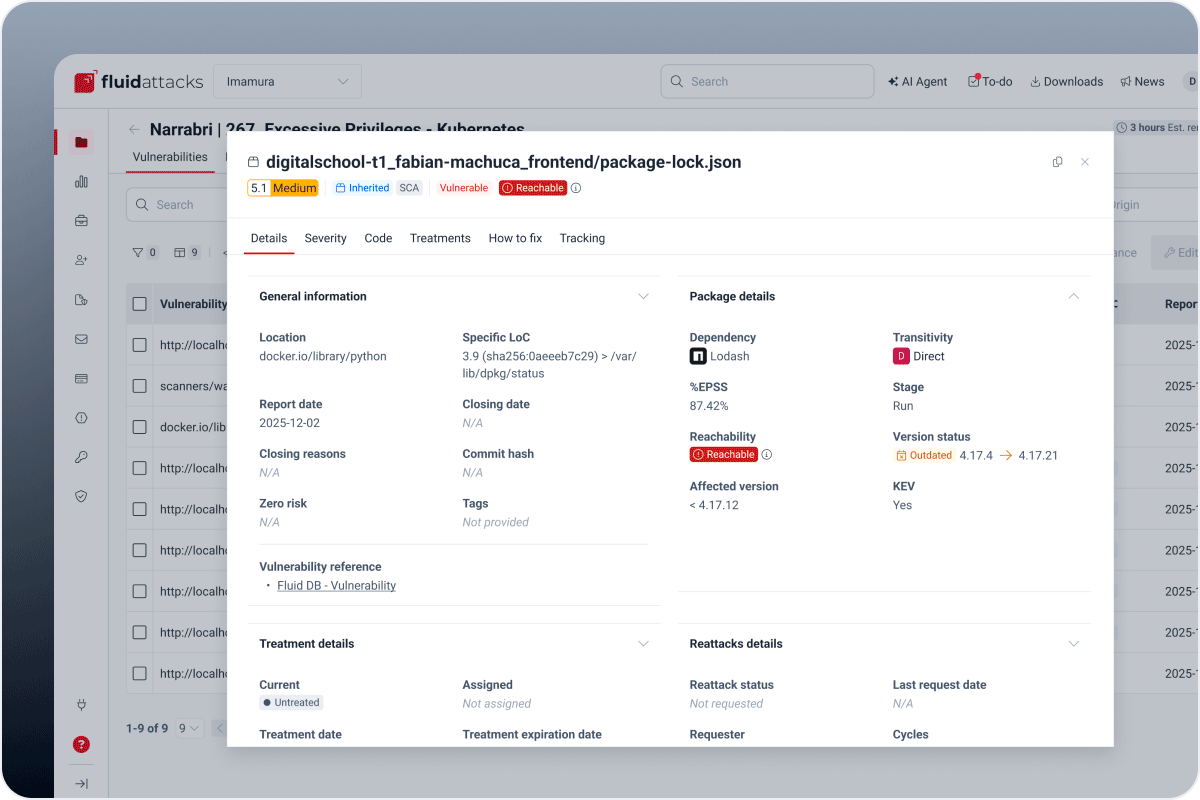Click the Lodash dependency icon
Screen dimensions: 1200x800
pos(698,356)
